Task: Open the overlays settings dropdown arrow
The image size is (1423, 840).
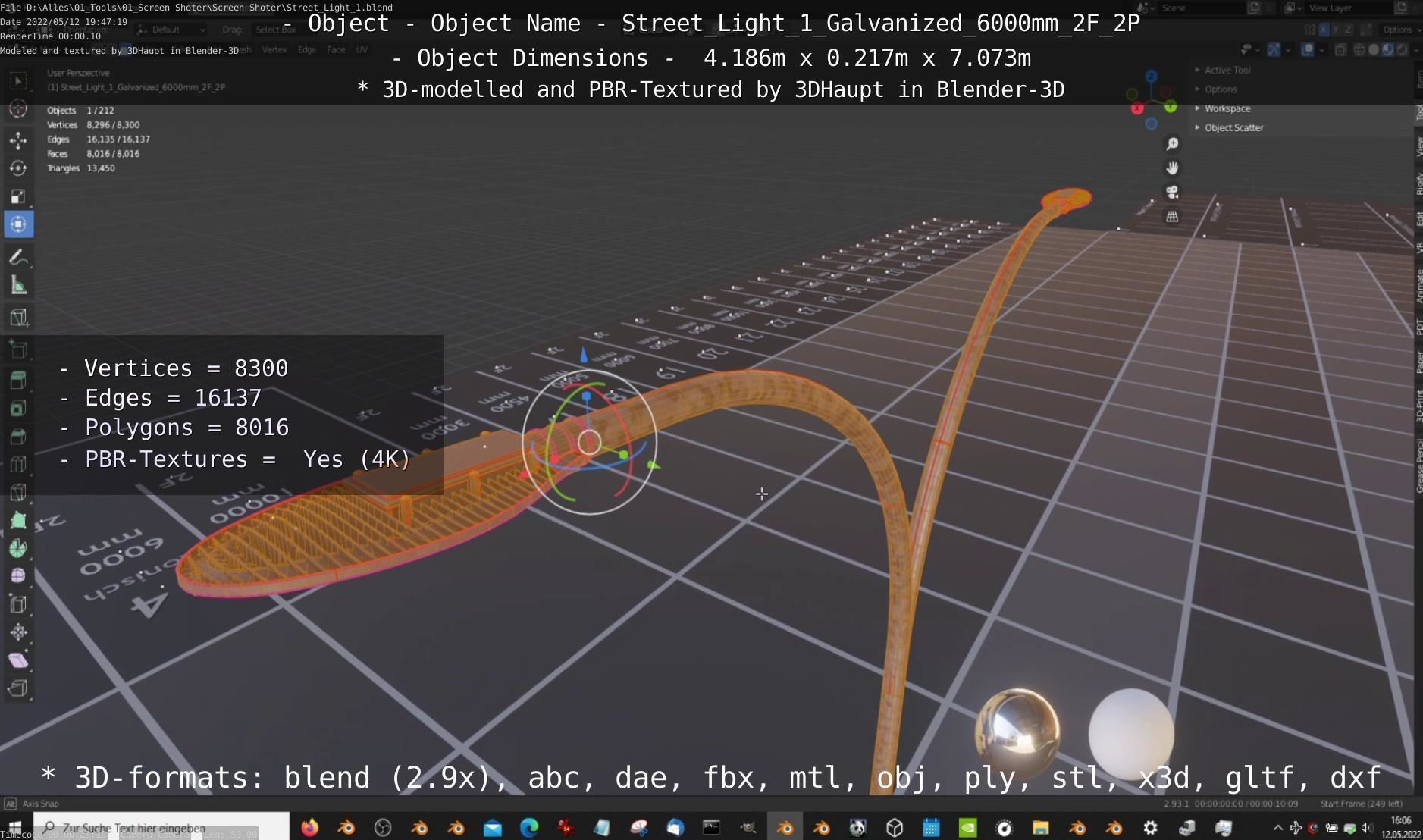Action: 1321,50
